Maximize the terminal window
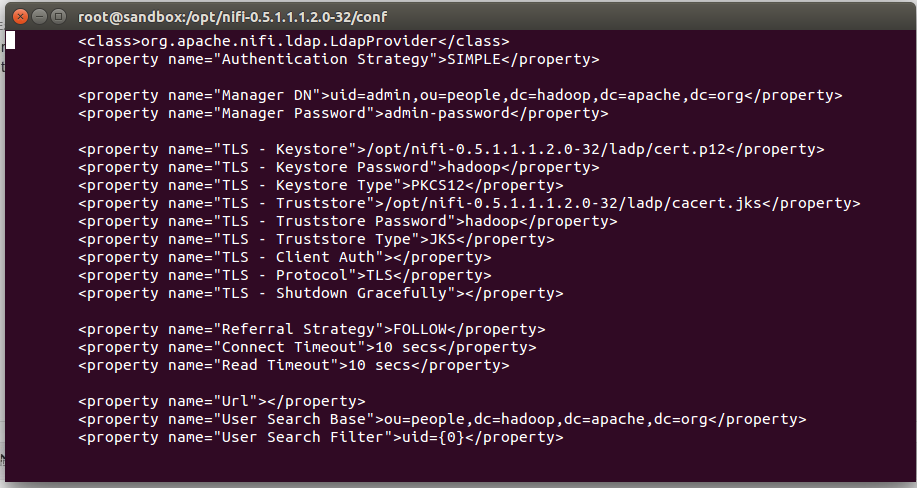 point(57,16)
